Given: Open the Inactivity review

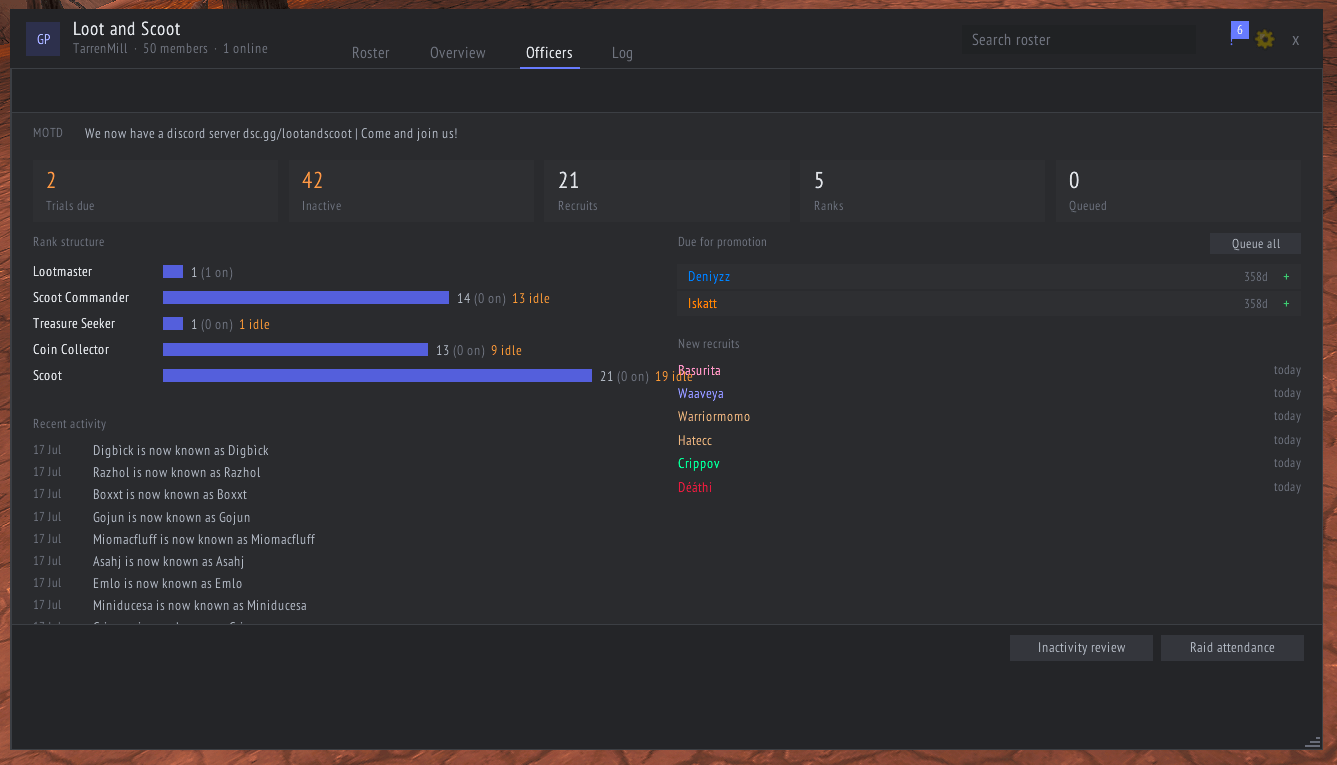Looking at the screenshot, I should 1081,648.
